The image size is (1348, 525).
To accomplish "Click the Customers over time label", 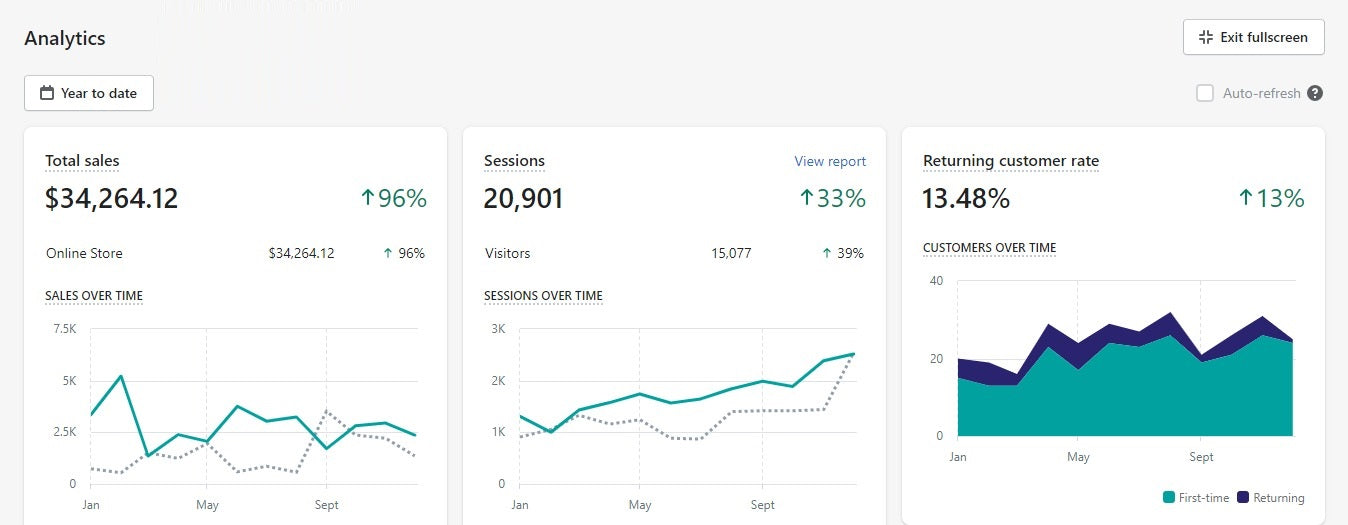I will point(989,248).
